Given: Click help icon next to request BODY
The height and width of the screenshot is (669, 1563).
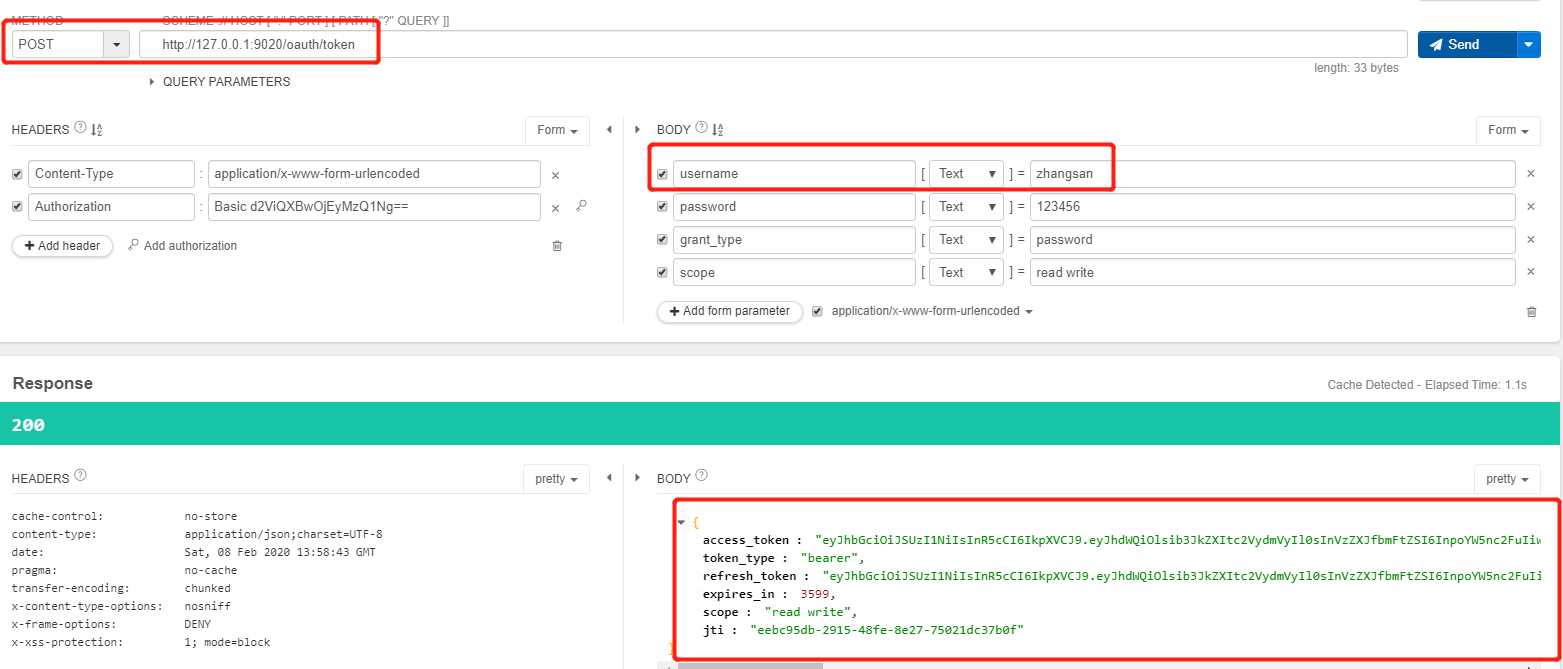Looking at the screenshot, I should pos(702,129).
